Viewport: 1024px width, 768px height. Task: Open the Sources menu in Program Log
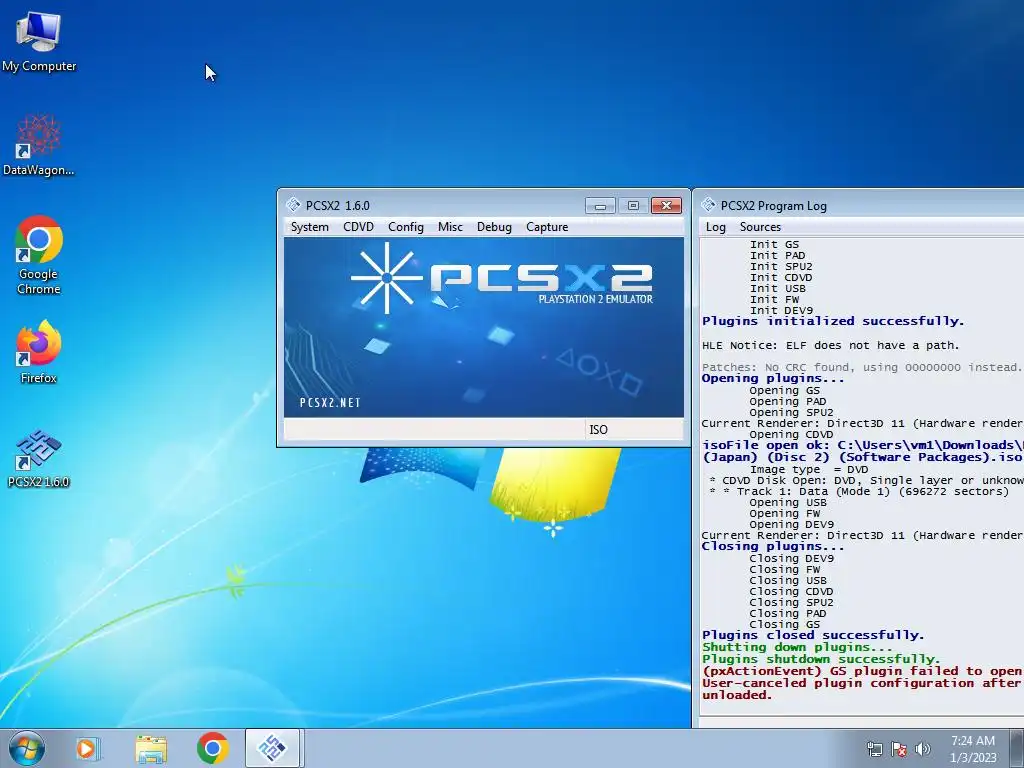(x=760, y=227)
